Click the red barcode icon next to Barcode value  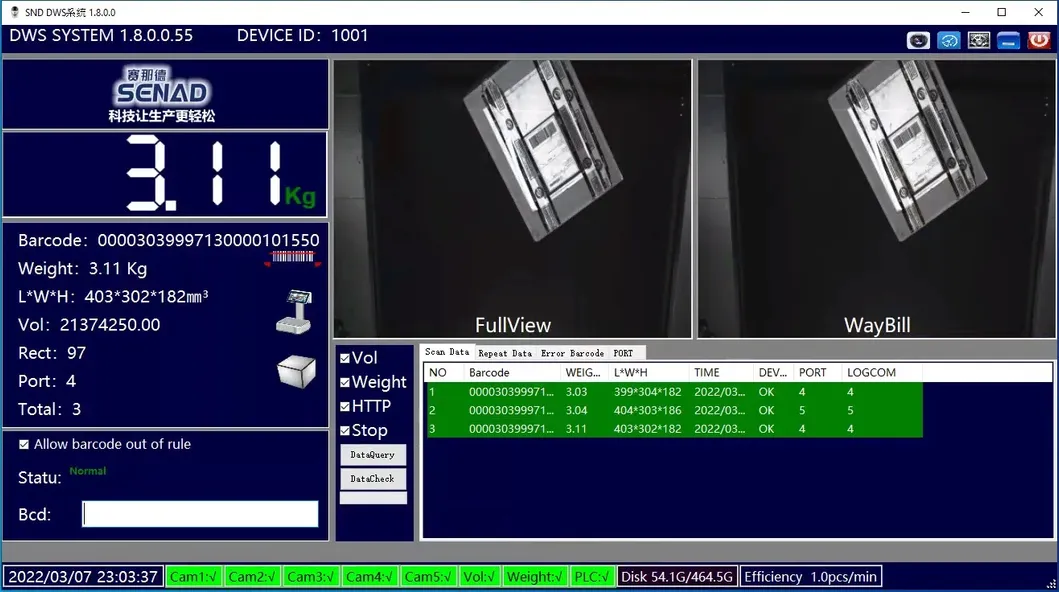pos(291,257)
